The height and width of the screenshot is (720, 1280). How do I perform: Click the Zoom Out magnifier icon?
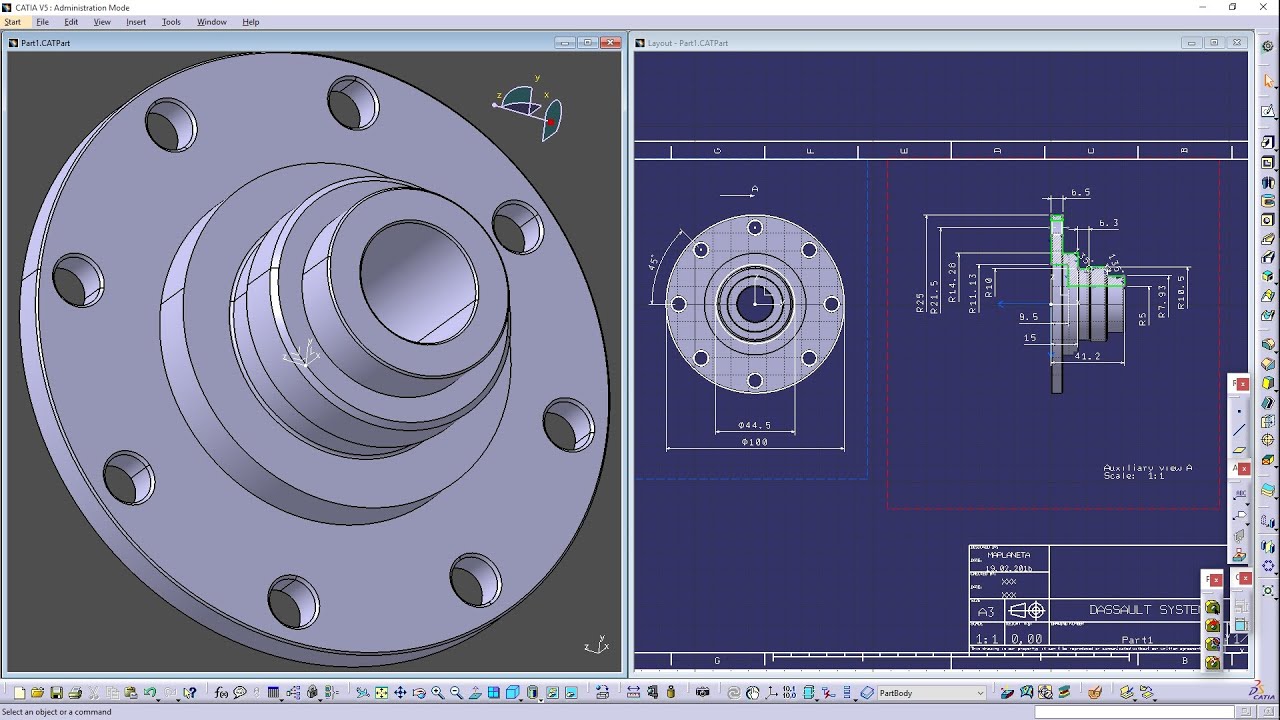456,692
